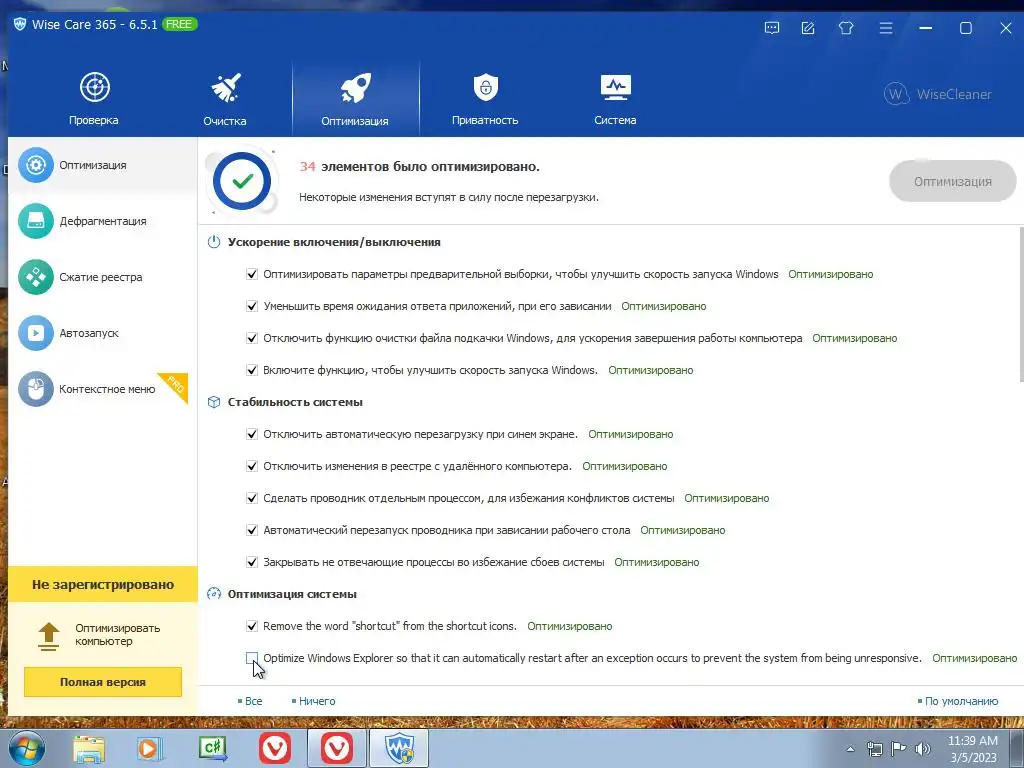Open Сжатие реестра in the sidebar
1024x768 pixels.
coord(103,277)
